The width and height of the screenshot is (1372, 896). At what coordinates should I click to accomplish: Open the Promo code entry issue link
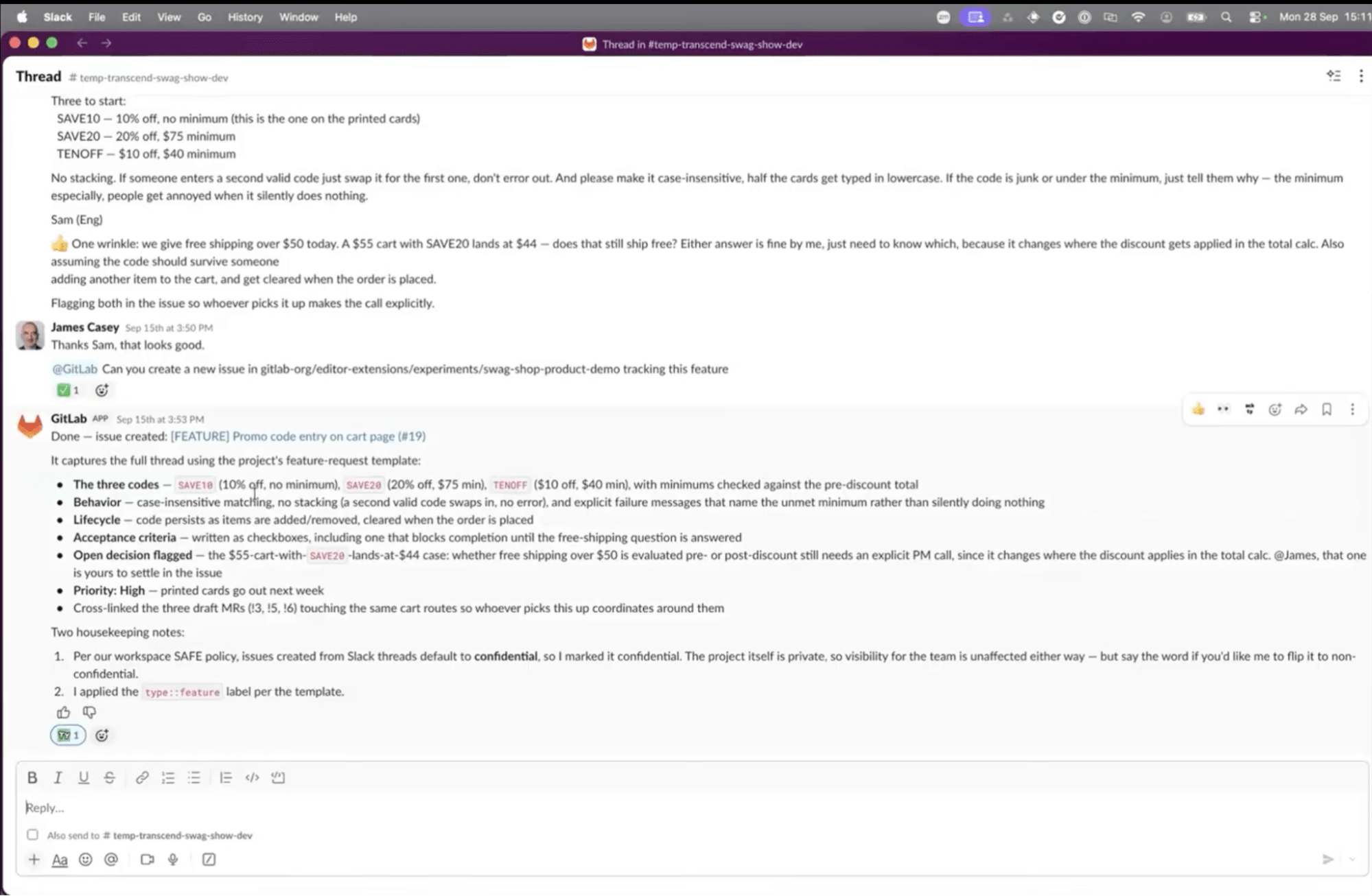click(x=298, y=436)
